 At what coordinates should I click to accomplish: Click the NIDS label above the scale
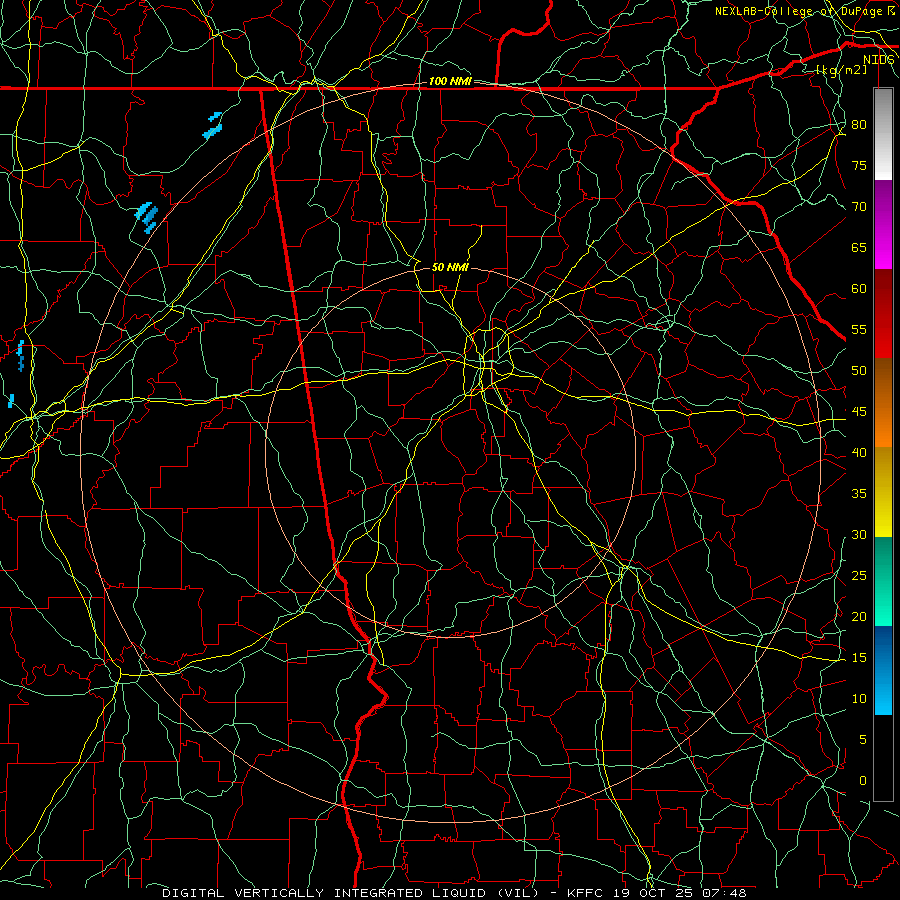[878, 60]
